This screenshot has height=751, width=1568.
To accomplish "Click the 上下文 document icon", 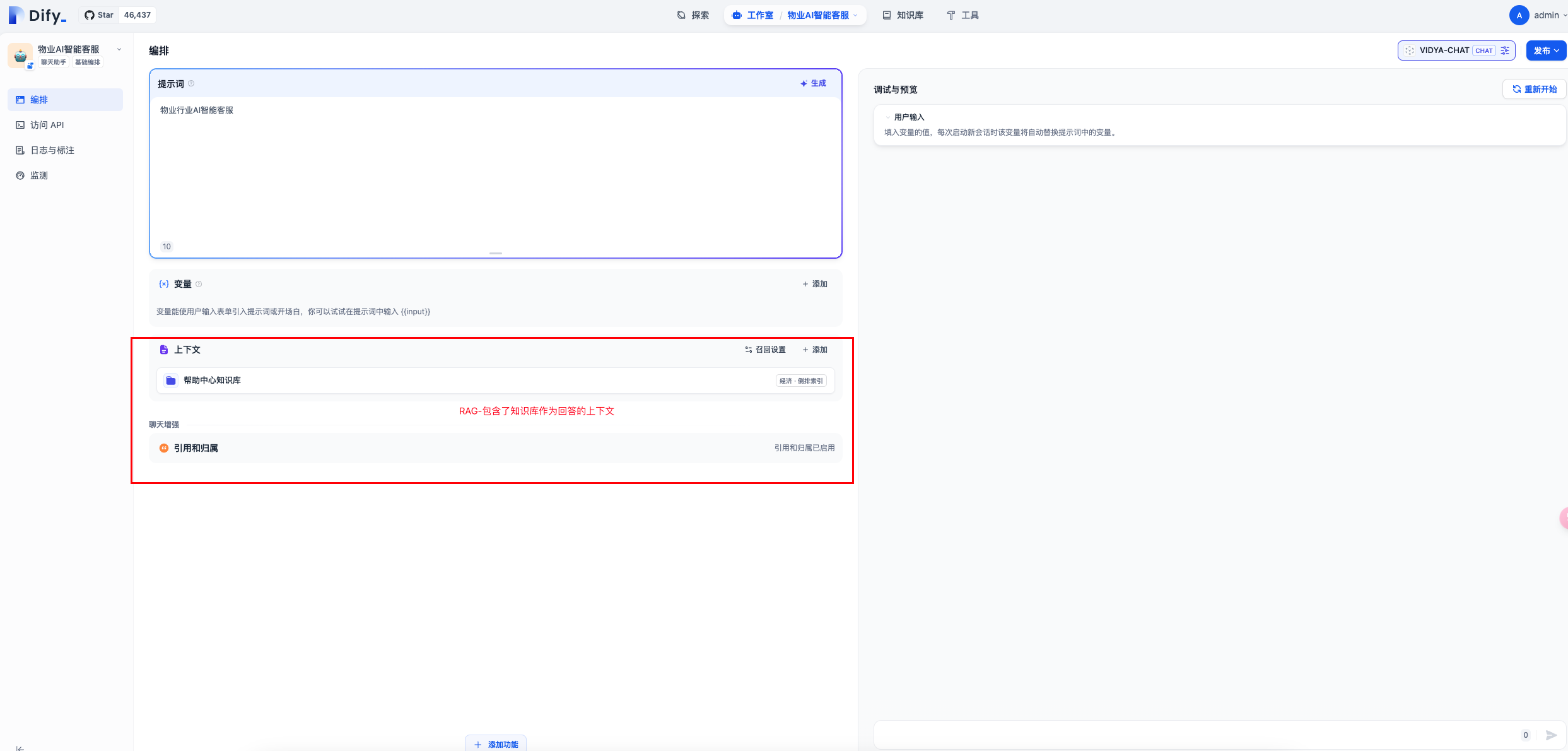I will (164, 350).
